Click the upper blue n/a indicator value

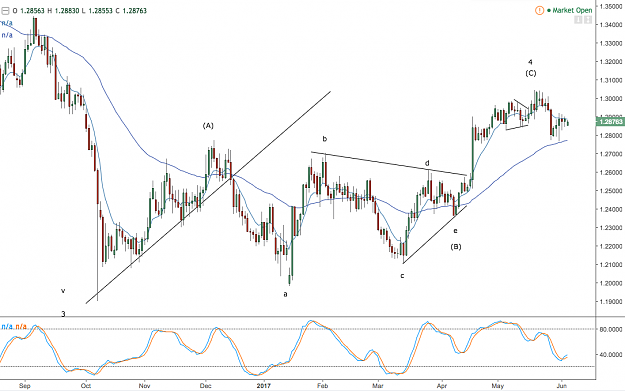(x=6, y=23)
